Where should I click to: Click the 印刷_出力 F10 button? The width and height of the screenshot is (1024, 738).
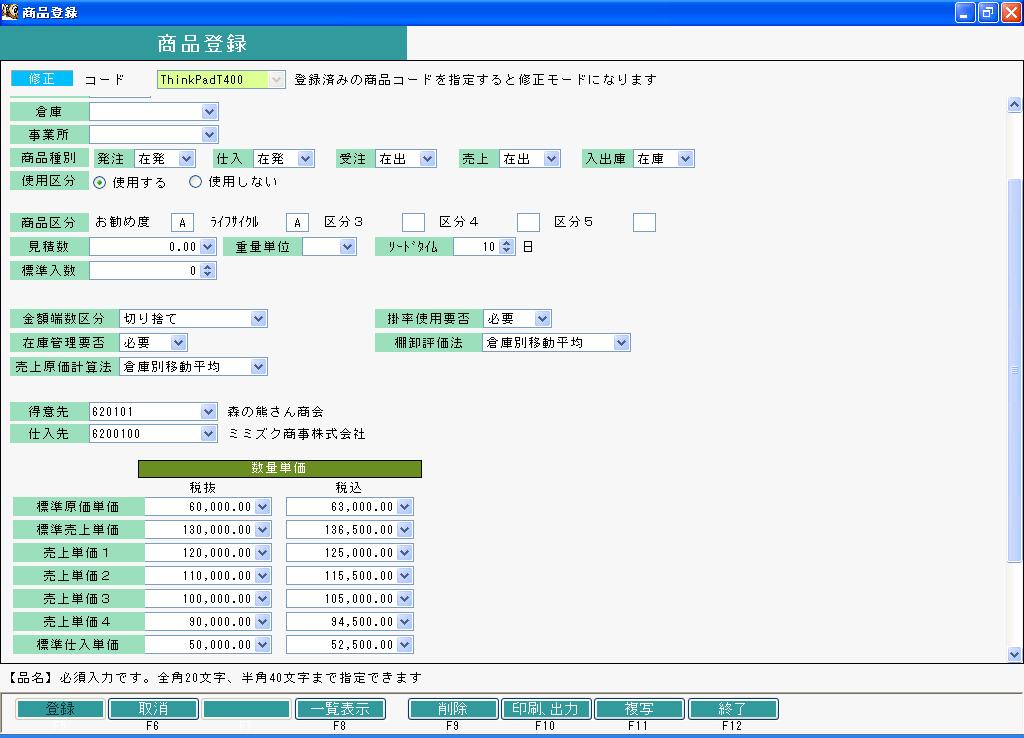coord(546,709)
